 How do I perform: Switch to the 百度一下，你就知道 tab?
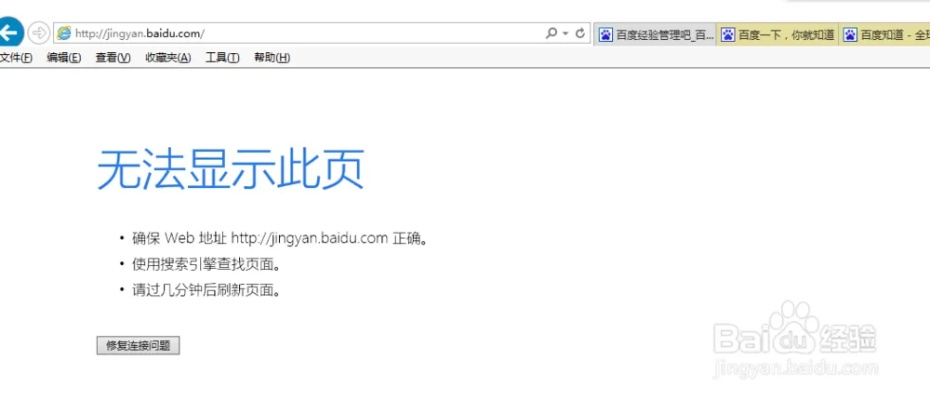(x=778, y=35)
